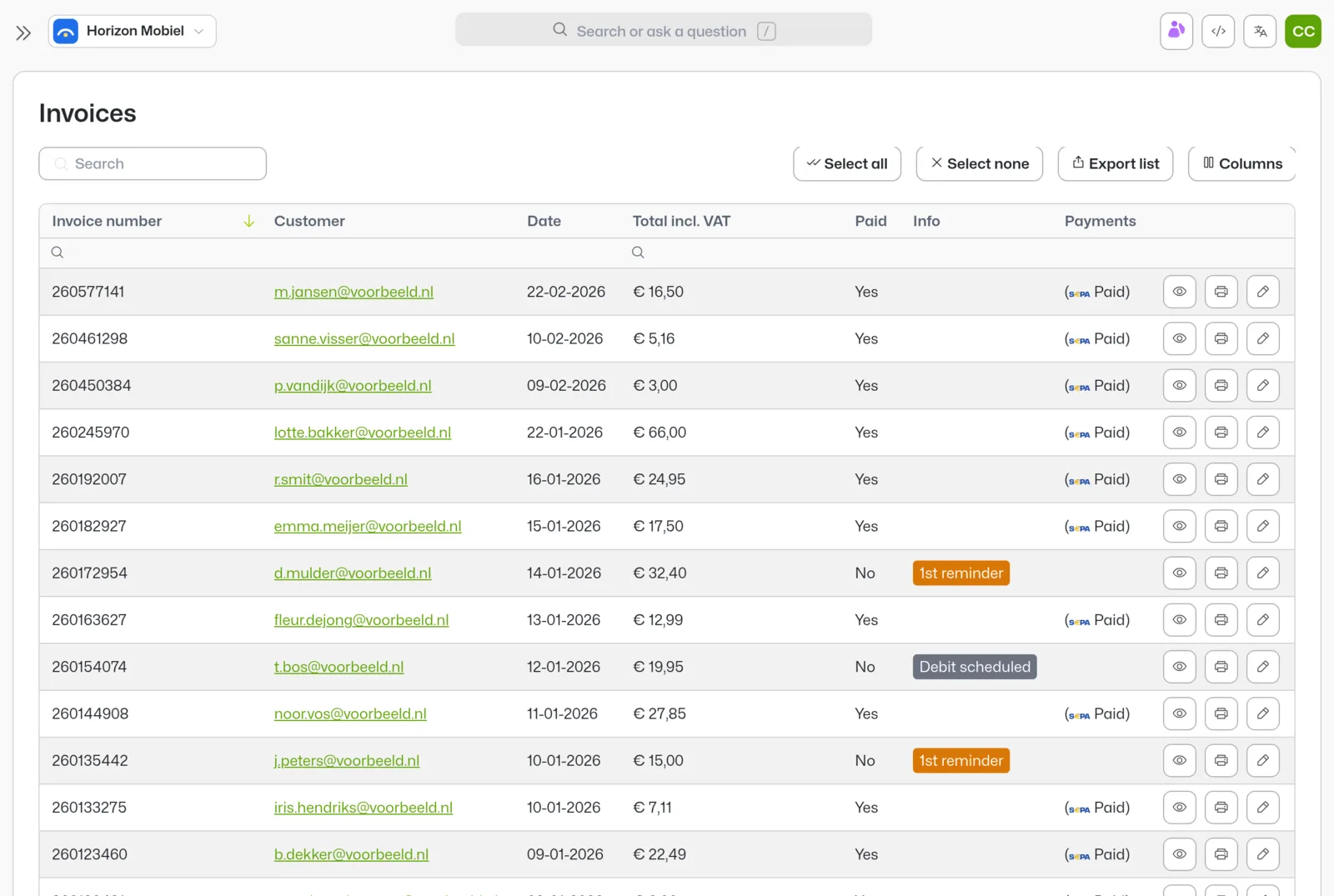The image size is (1334, 896).
Task: Click 1st reminder badge for invoice 260172954
Action: 961,573
